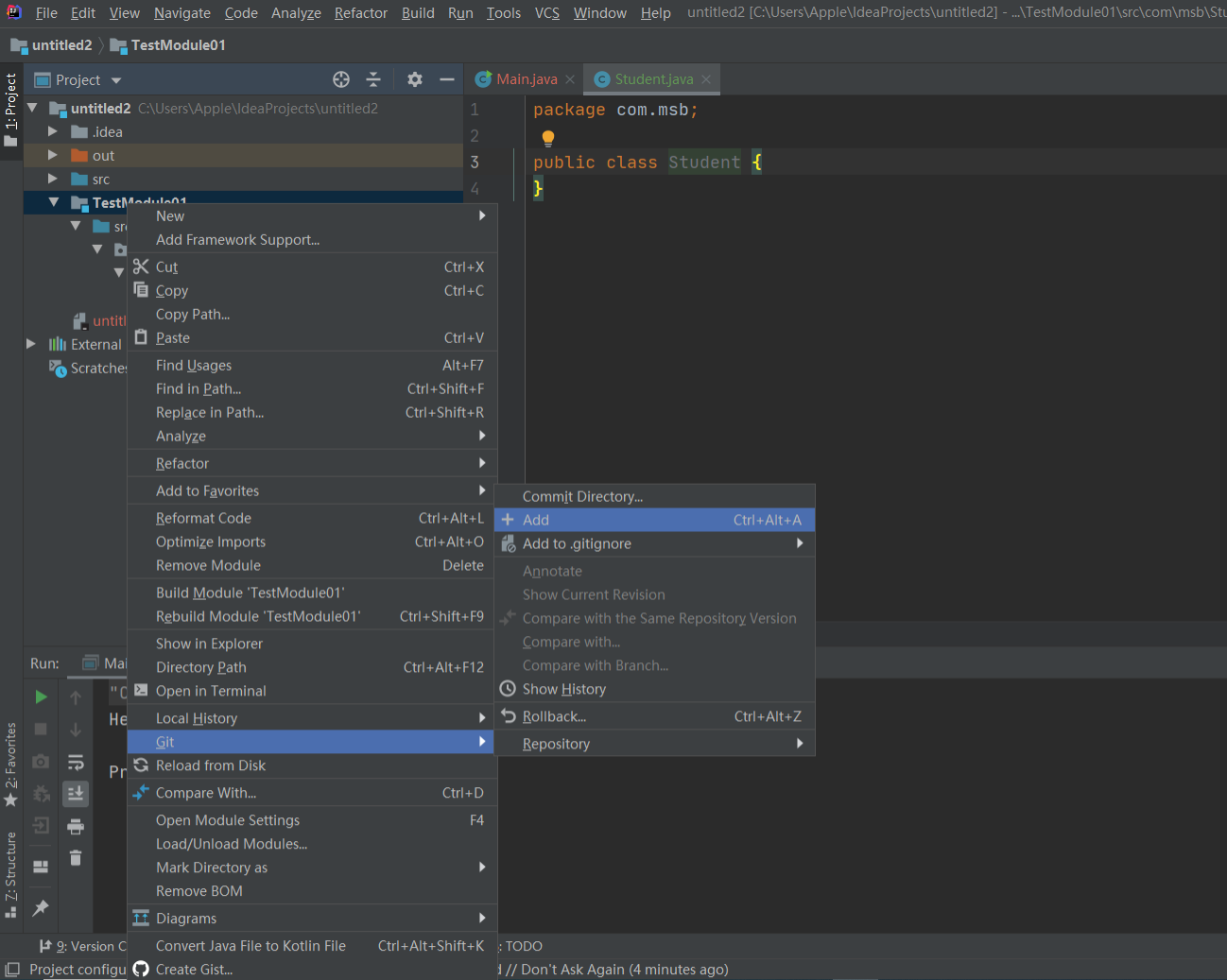Click the camera dump threads icon

click(x=41, y=761)
